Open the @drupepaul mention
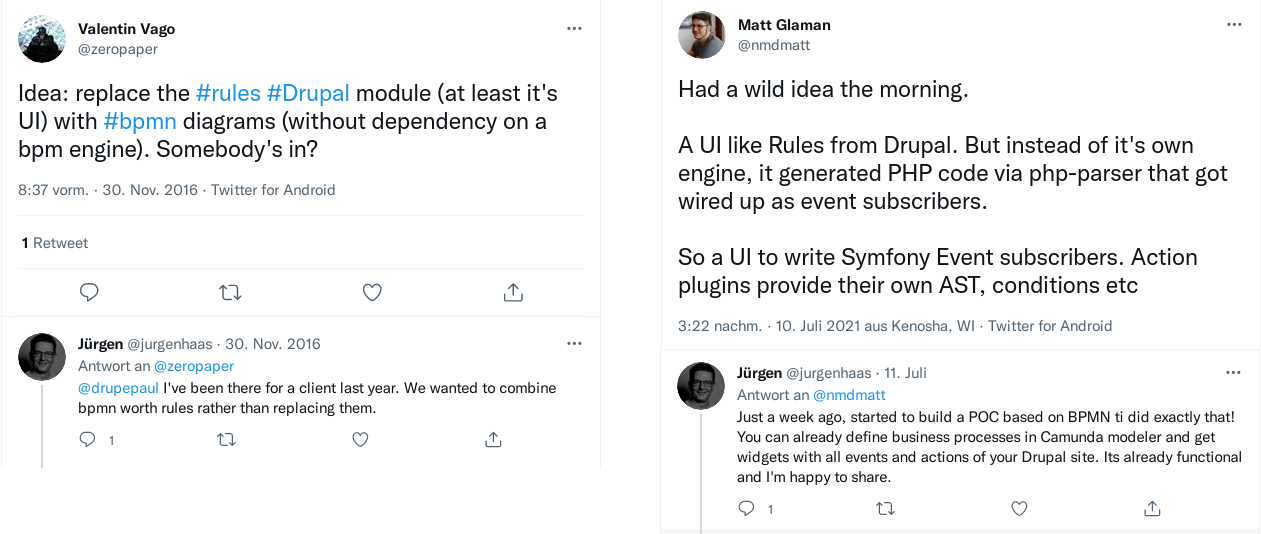The image size is (1261, 534). pyautogui.click(x=119, y=388)
